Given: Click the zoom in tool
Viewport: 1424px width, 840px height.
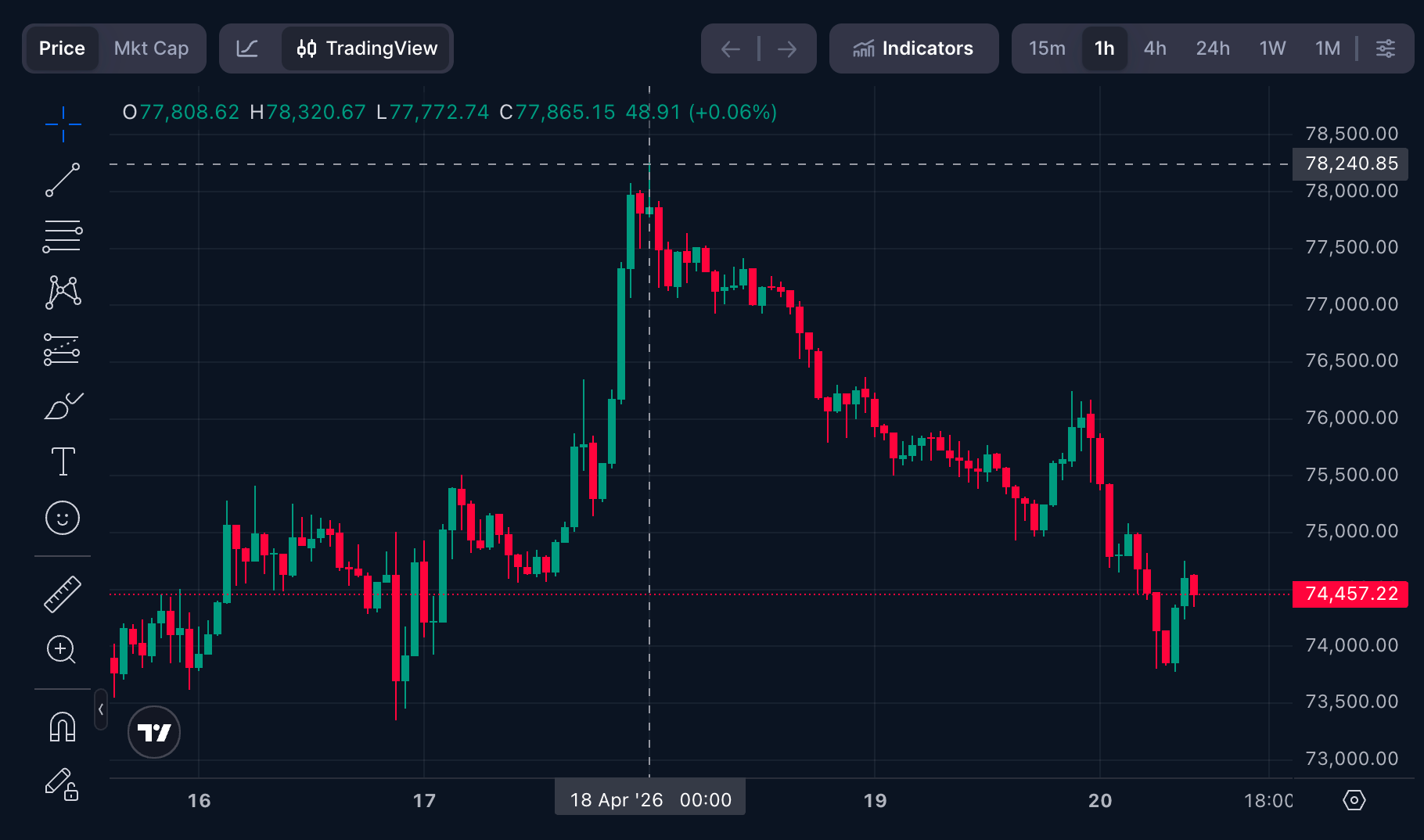Looking at the screenshot, I should pyautogui.click(x=63, y=649).
